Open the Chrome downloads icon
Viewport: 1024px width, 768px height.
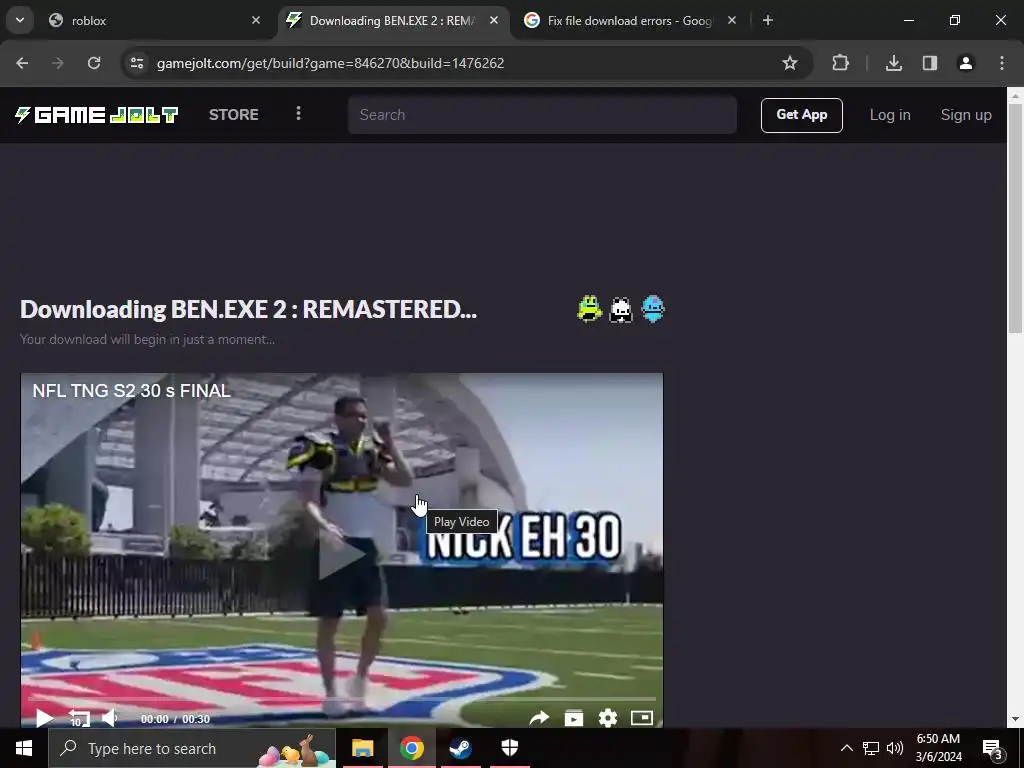(x=893, y=63)
